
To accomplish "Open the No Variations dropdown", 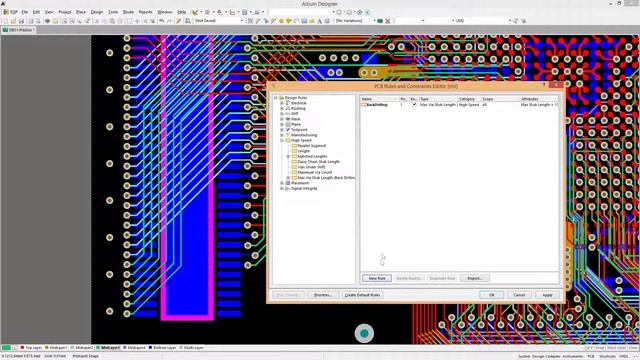I will tap(374, 20).
